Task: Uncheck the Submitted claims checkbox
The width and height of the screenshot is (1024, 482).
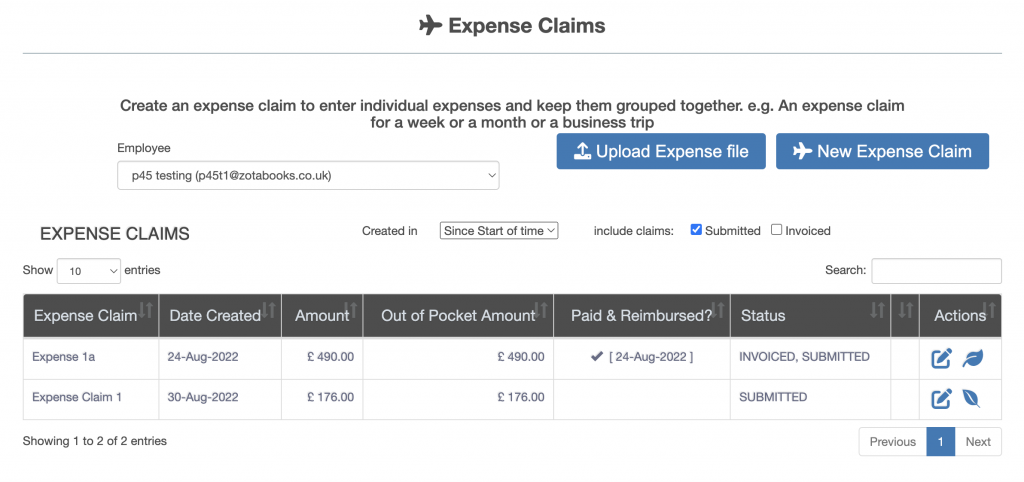Action: (696, 230)
